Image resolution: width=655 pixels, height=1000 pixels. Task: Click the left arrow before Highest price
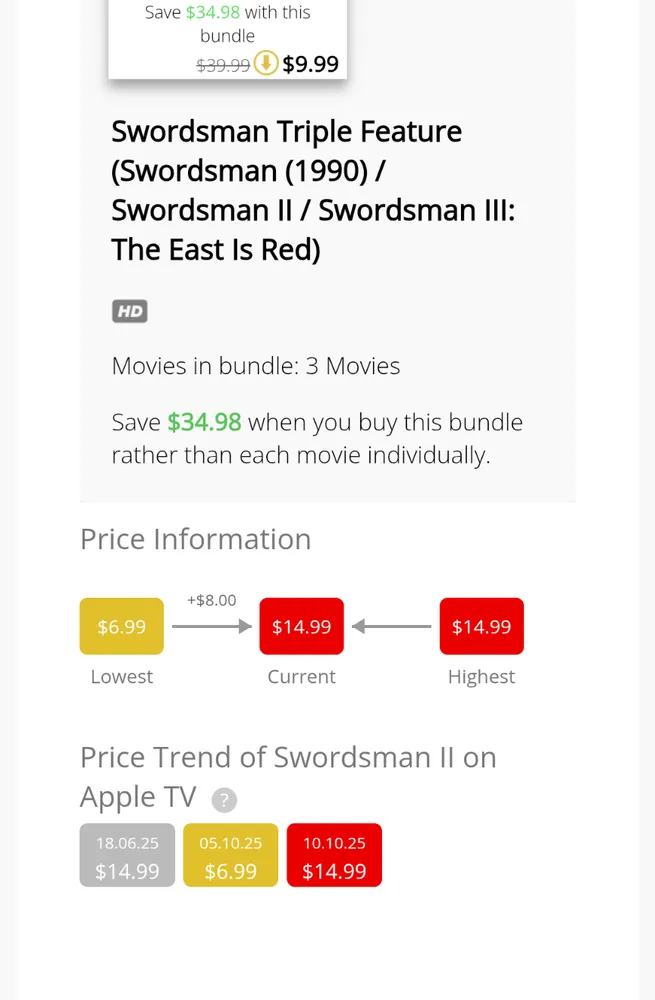point(392,627)
